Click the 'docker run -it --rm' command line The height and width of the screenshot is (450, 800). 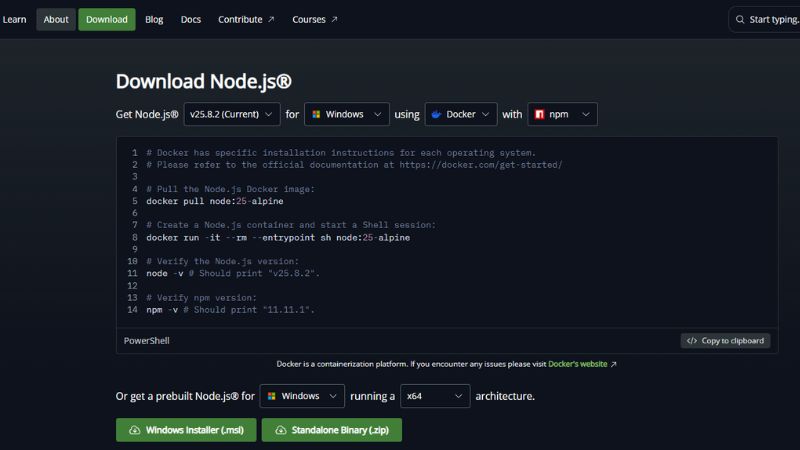coord(278,238)
